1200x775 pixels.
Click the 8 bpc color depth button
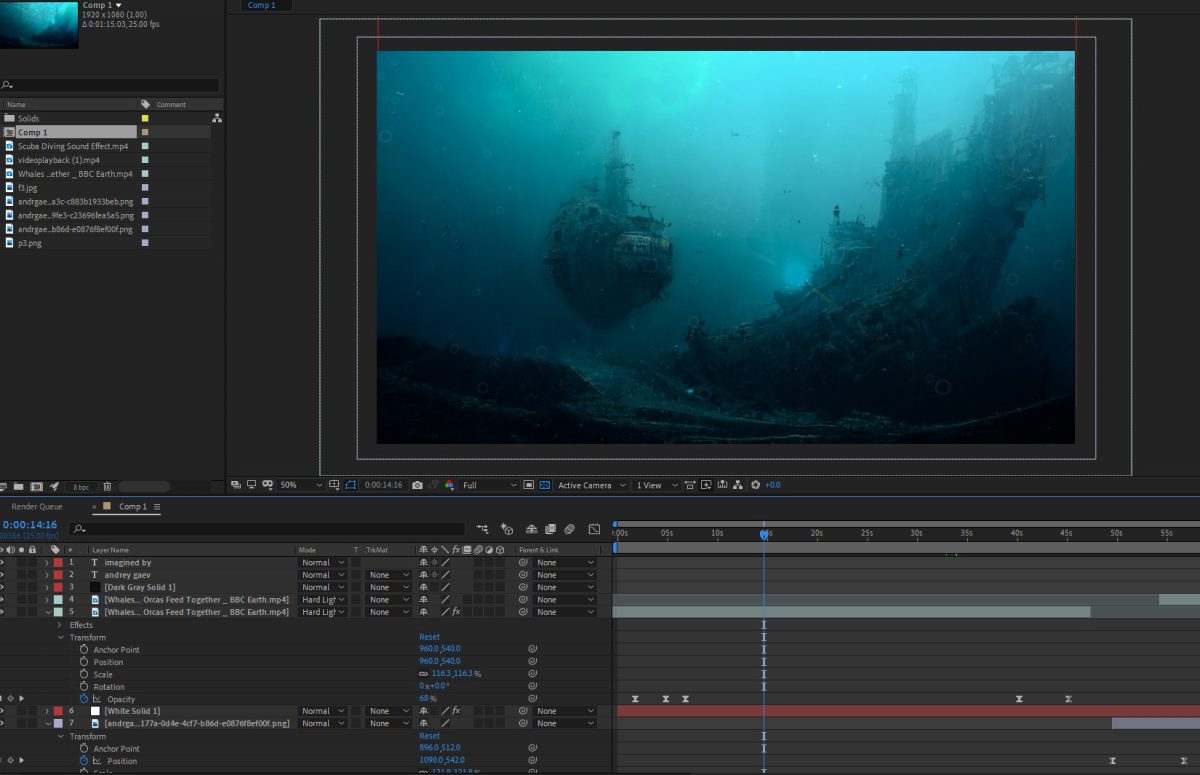coord(81,487)
